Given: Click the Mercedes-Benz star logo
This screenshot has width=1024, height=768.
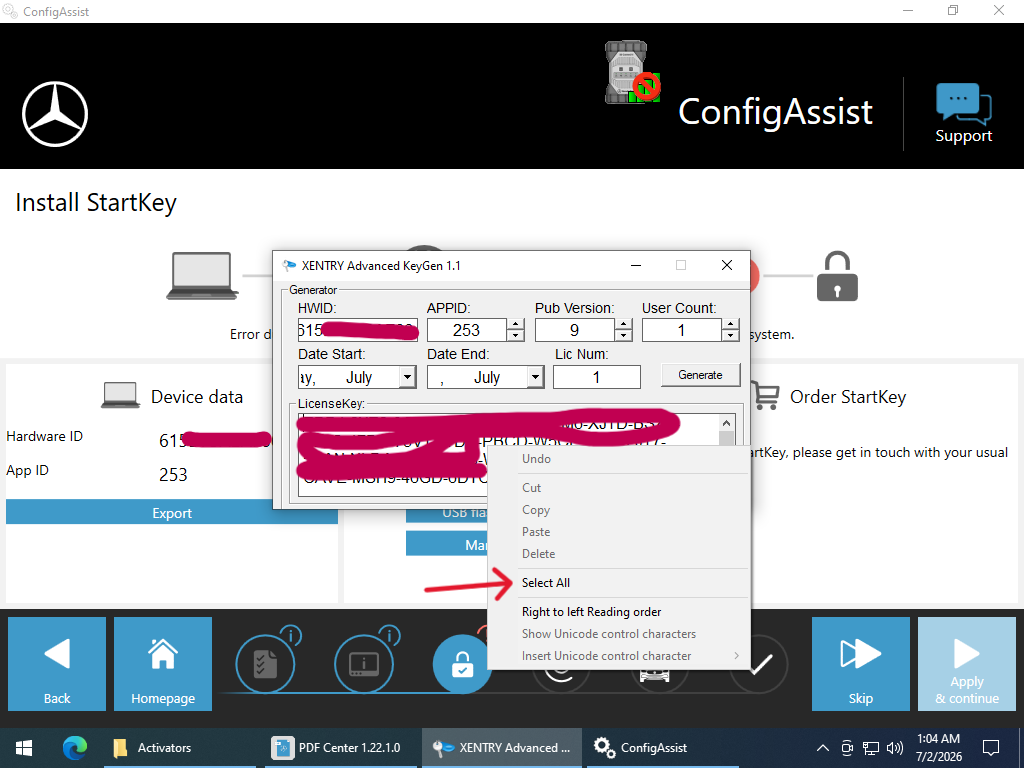Looking at the screenshot, I should (x=55, y=114).
